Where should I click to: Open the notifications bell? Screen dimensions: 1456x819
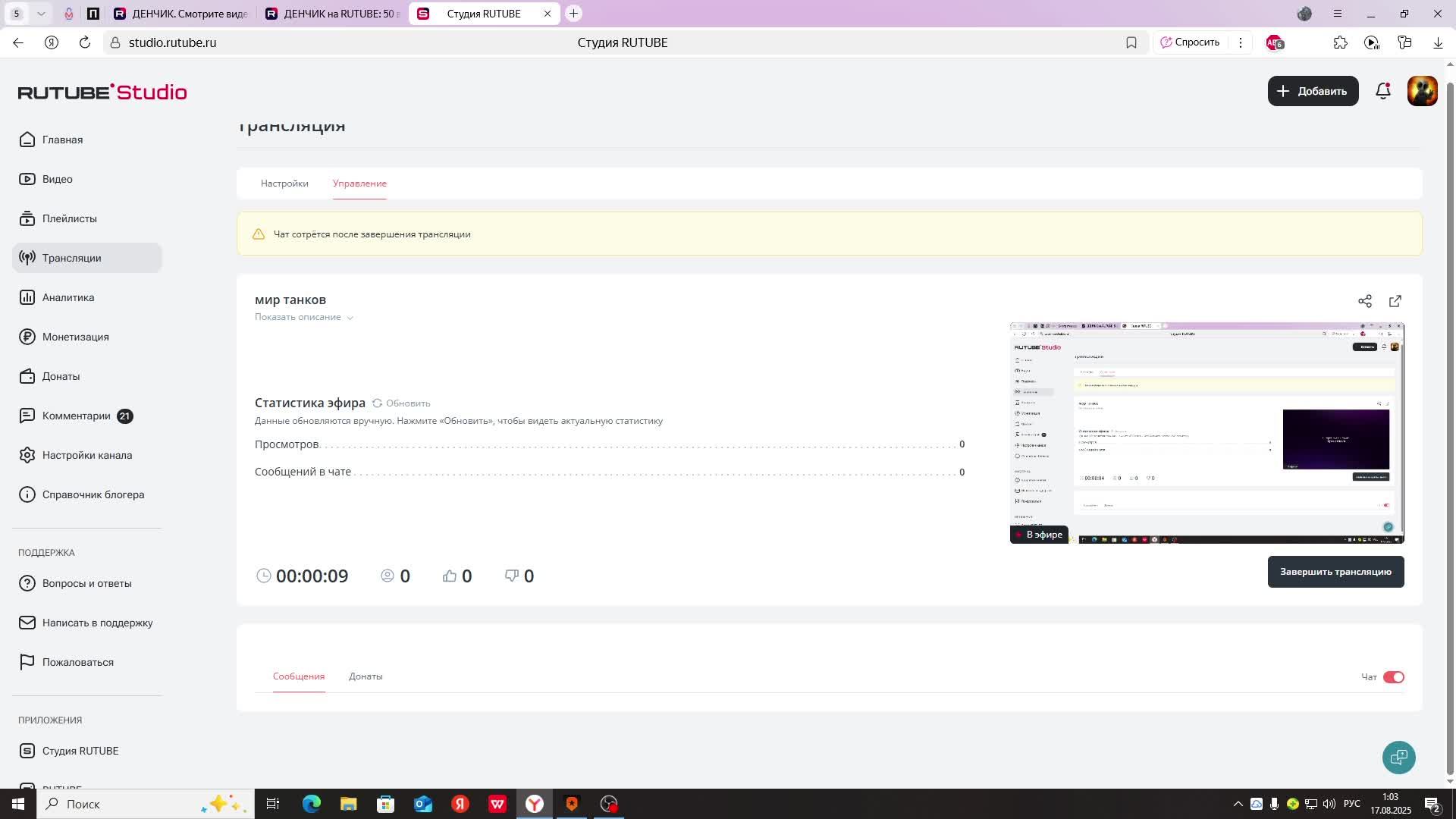[1383, 91]
